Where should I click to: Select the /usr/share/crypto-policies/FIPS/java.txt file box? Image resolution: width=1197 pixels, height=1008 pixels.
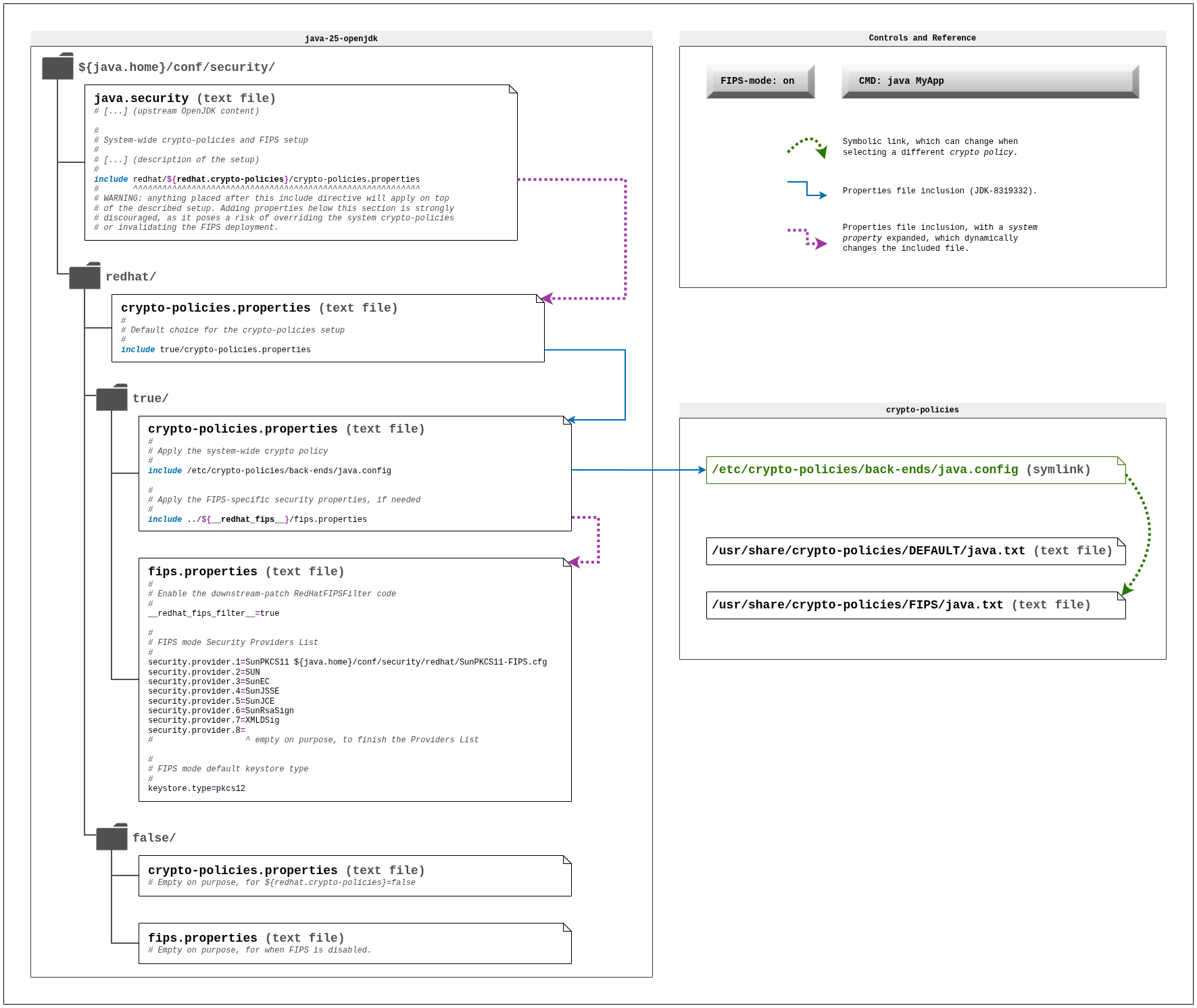pos(916,605)
